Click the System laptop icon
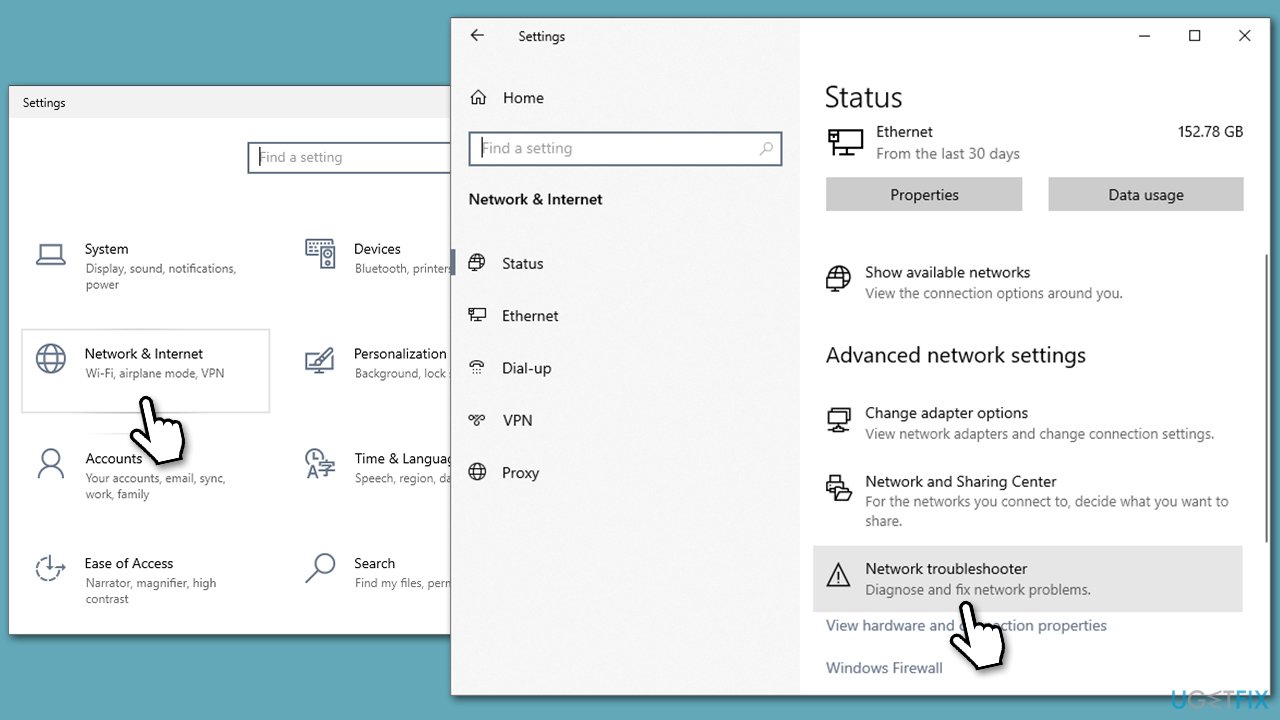Screen dimensions: 1280x720 [x=51, y=254]
